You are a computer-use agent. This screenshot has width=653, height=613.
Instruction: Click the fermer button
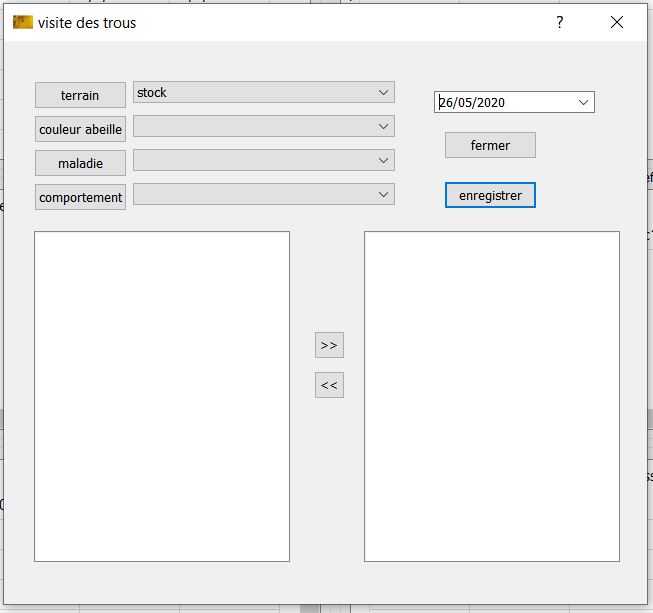click(490, 145)
